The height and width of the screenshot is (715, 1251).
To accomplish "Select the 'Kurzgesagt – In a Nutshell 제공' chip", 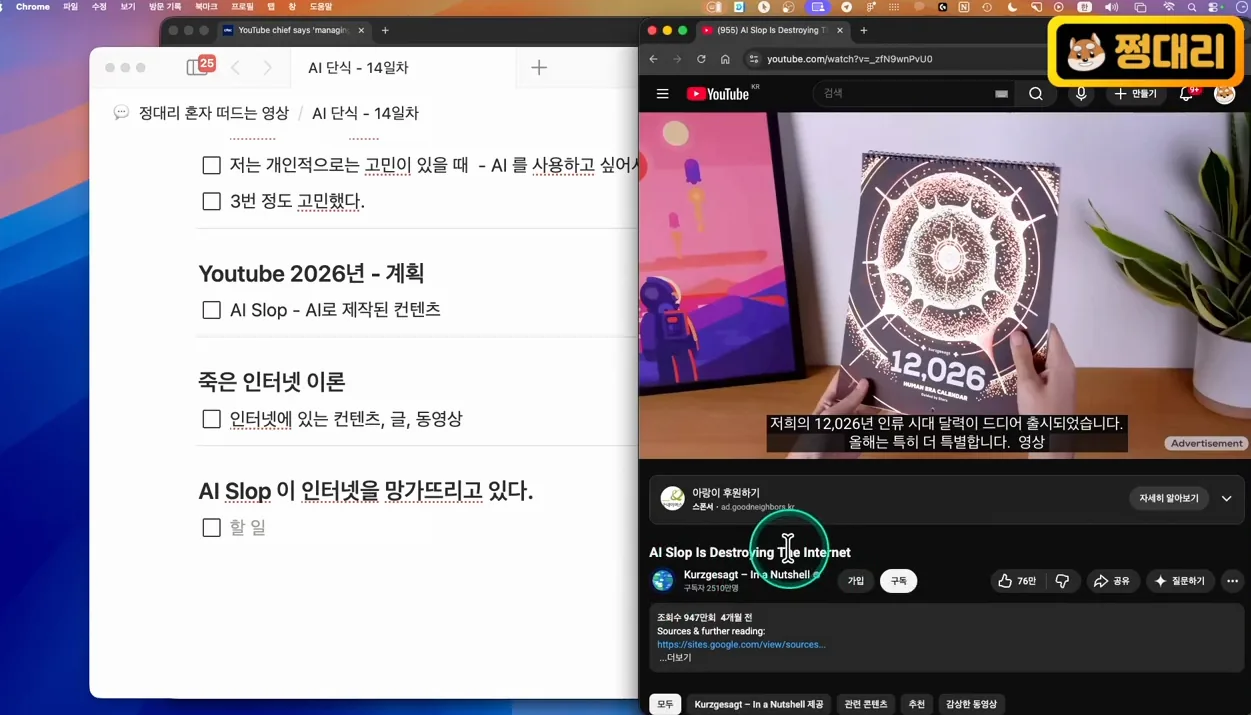I will [x=759, y=704].
